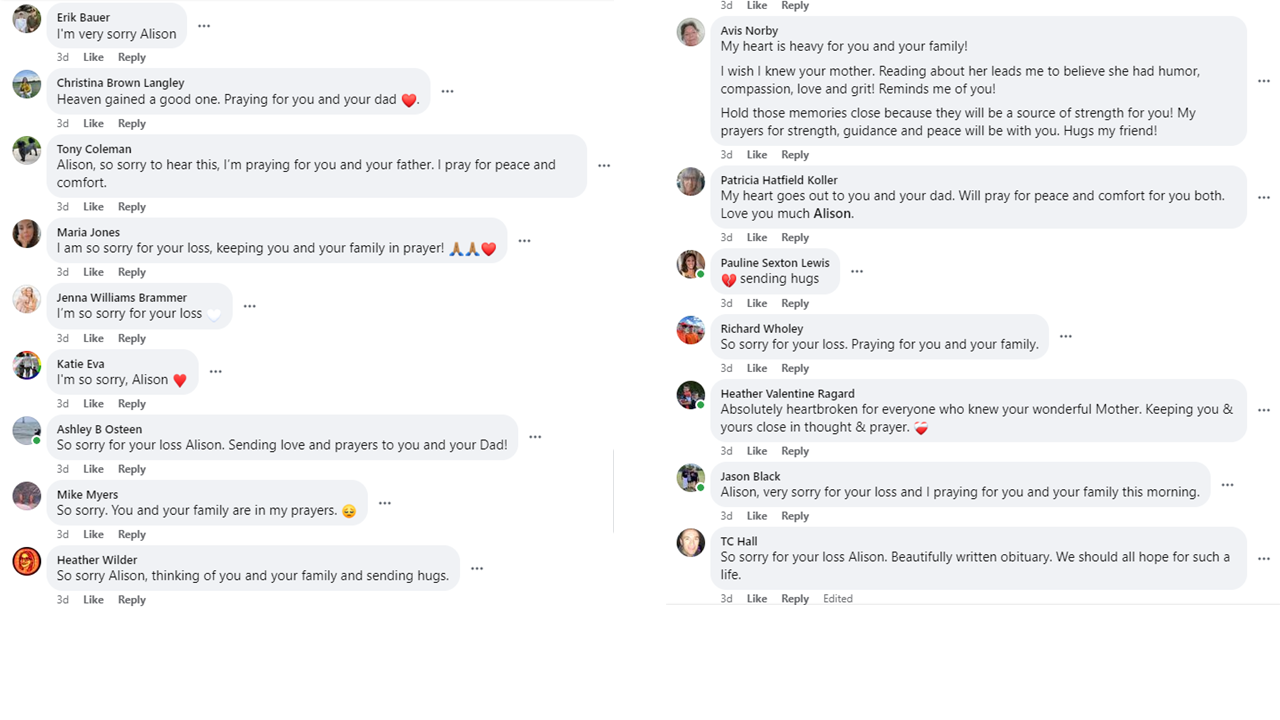Click Heather Wilder's avatar
Image resolution: width=1280 pixels, height=720 pixels.
pyautogui.click(x=27, y=562)
